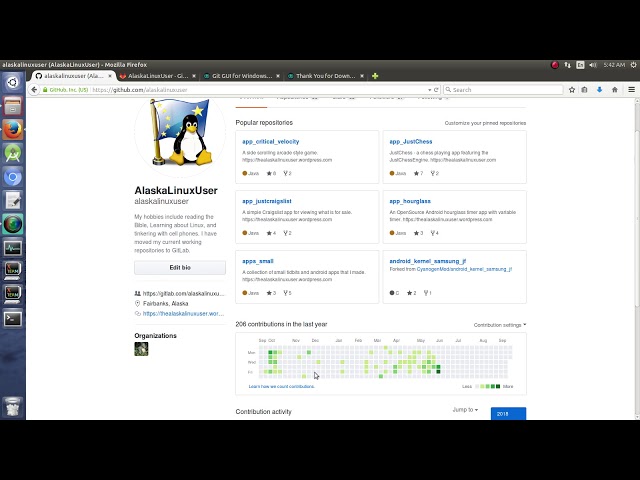Image resolution: width=640 pixels, height=480 pixels.
Task: Open the Jump to dropdown
Action: [x=465, y=409]
